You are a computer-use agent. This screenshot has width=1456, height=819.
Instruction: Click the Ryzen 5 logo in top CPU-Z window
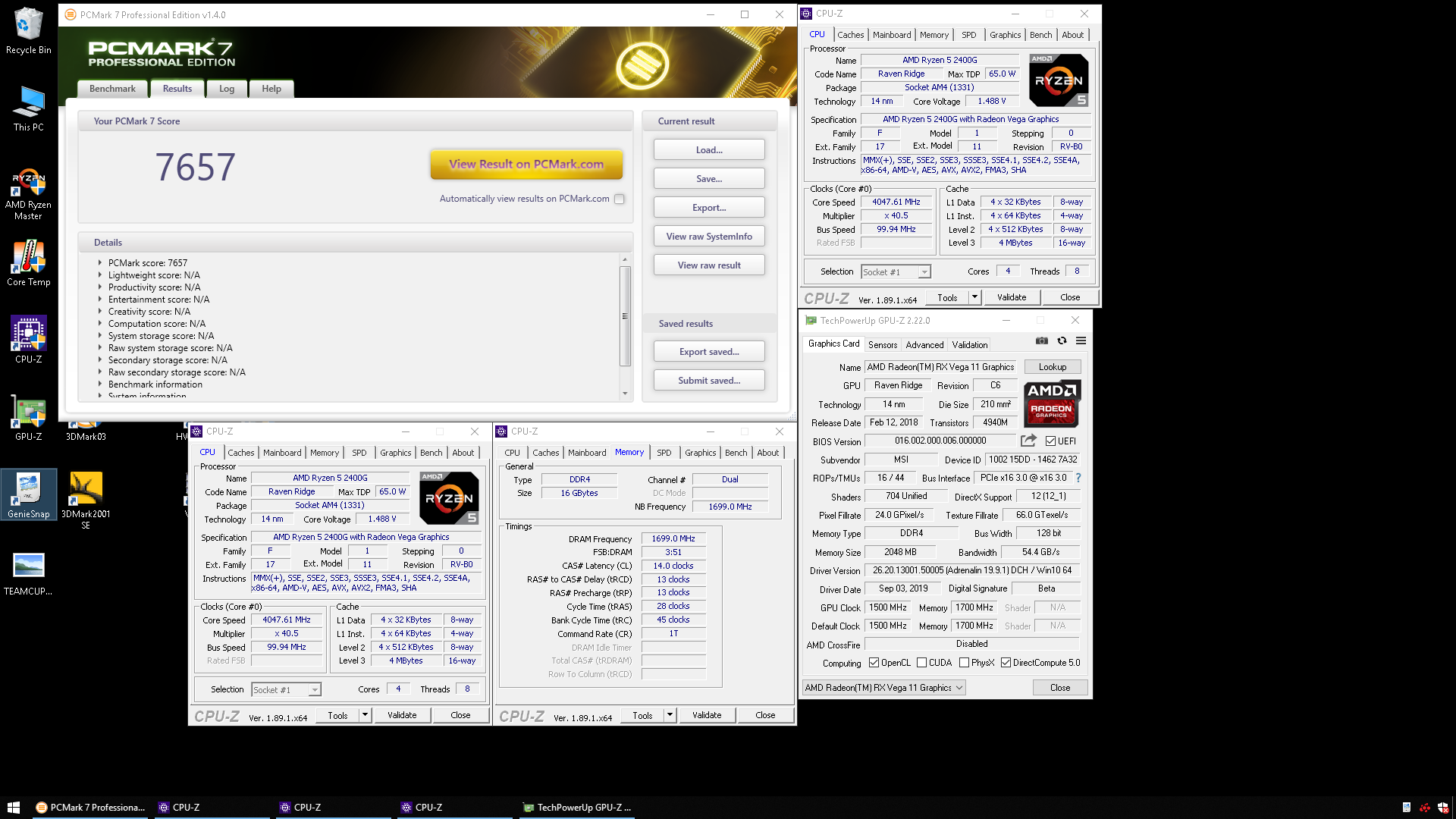pos(1059,80)
